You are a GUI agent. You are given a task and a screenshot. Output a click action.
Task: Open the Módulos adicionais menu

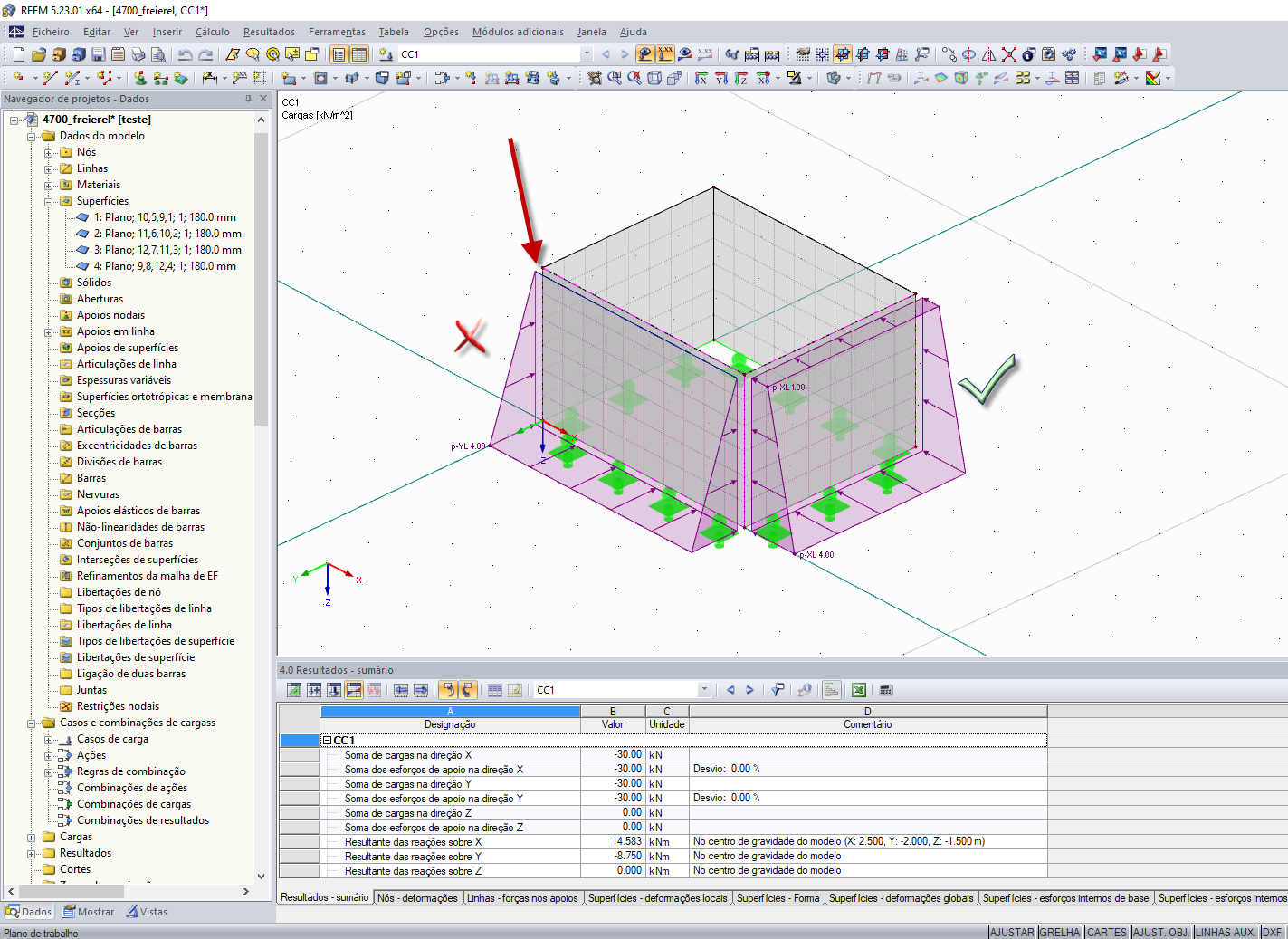518,32
